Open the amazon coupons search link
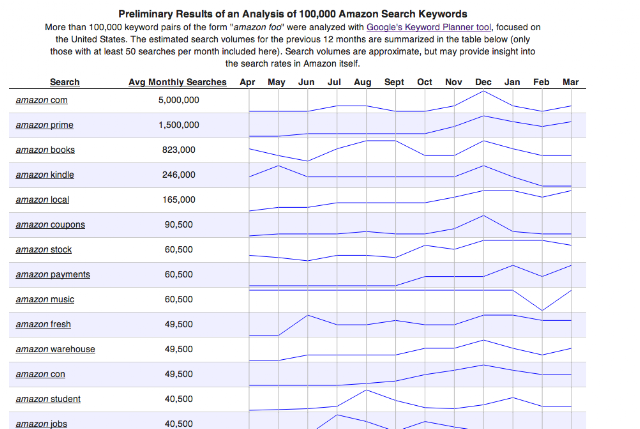This screenshot has width=640, height=429. pyautogui.click(x=50, y=225)
